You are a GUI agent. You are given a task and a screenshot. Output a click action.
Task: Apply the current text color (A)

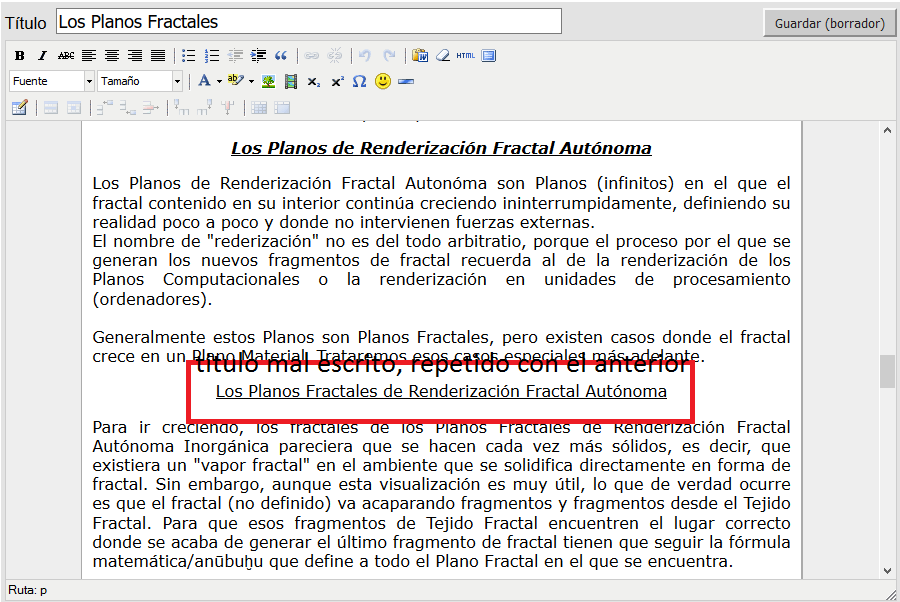click(x=204, y=81)
